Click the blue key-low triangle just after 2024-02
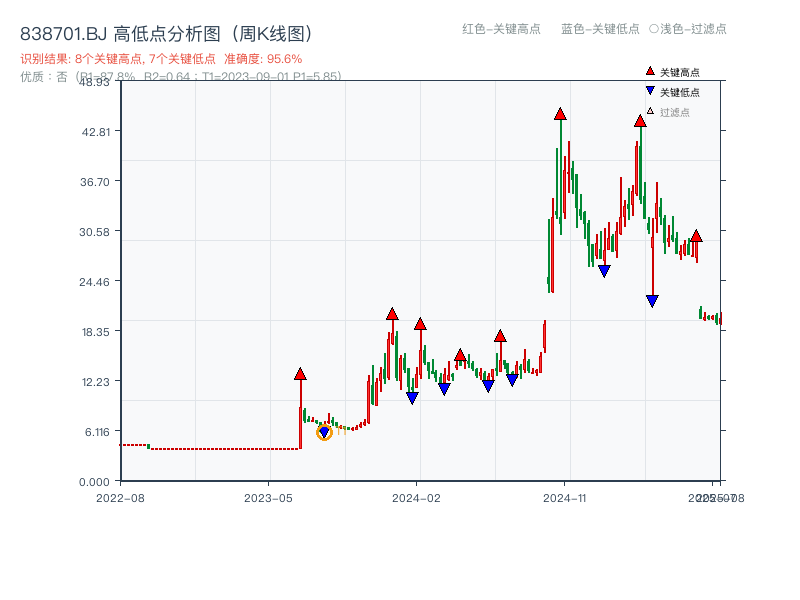The width and height of the screenshot is (800, 600). tap(444, 389)
